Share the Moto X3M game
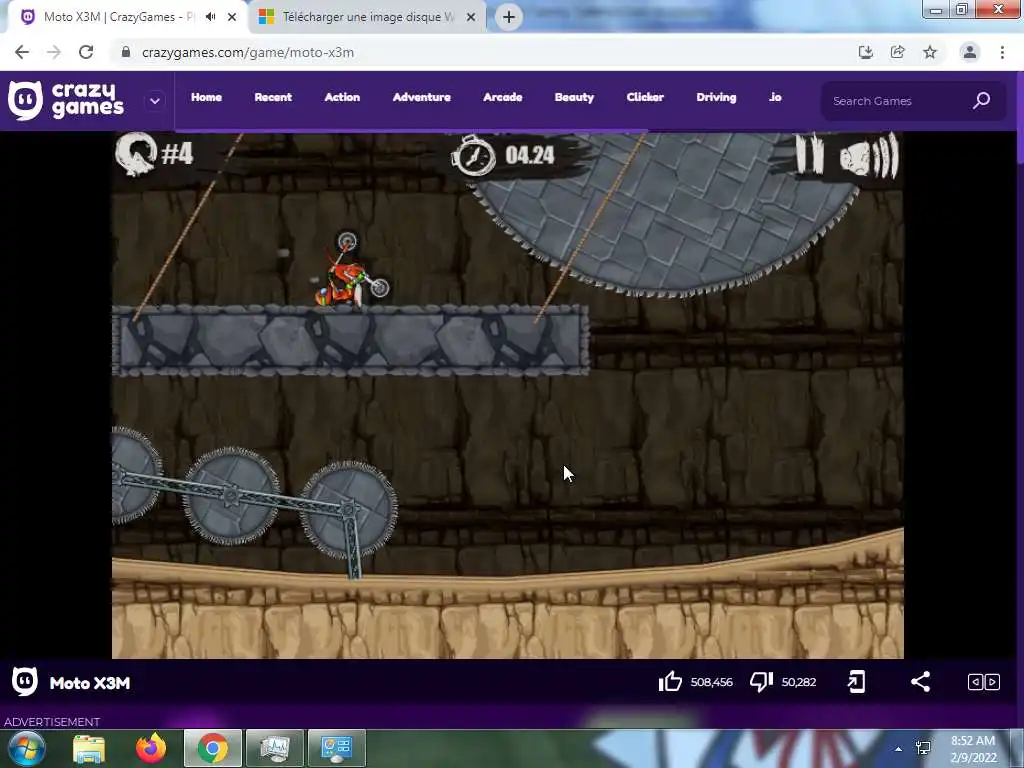Image resolution: width=1024 pixels, height=768 pixels. coord(920,682)
